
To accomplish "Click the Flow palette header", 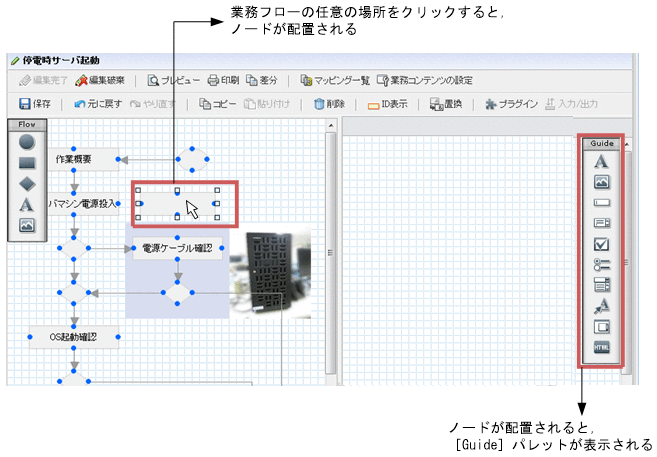I will tap(27, 124).
